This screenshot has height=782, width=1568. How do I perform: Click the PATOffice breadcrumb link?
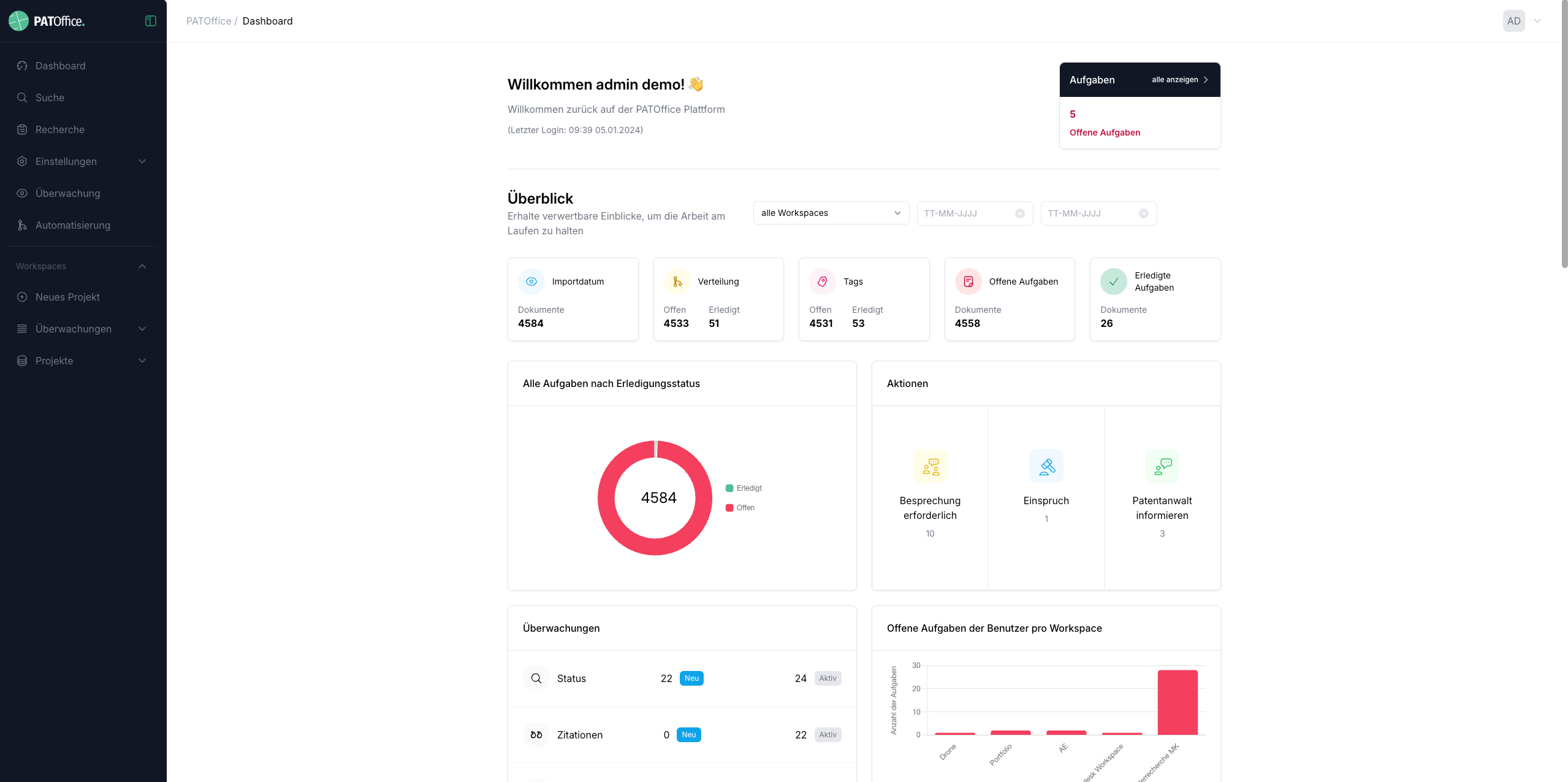208,21
